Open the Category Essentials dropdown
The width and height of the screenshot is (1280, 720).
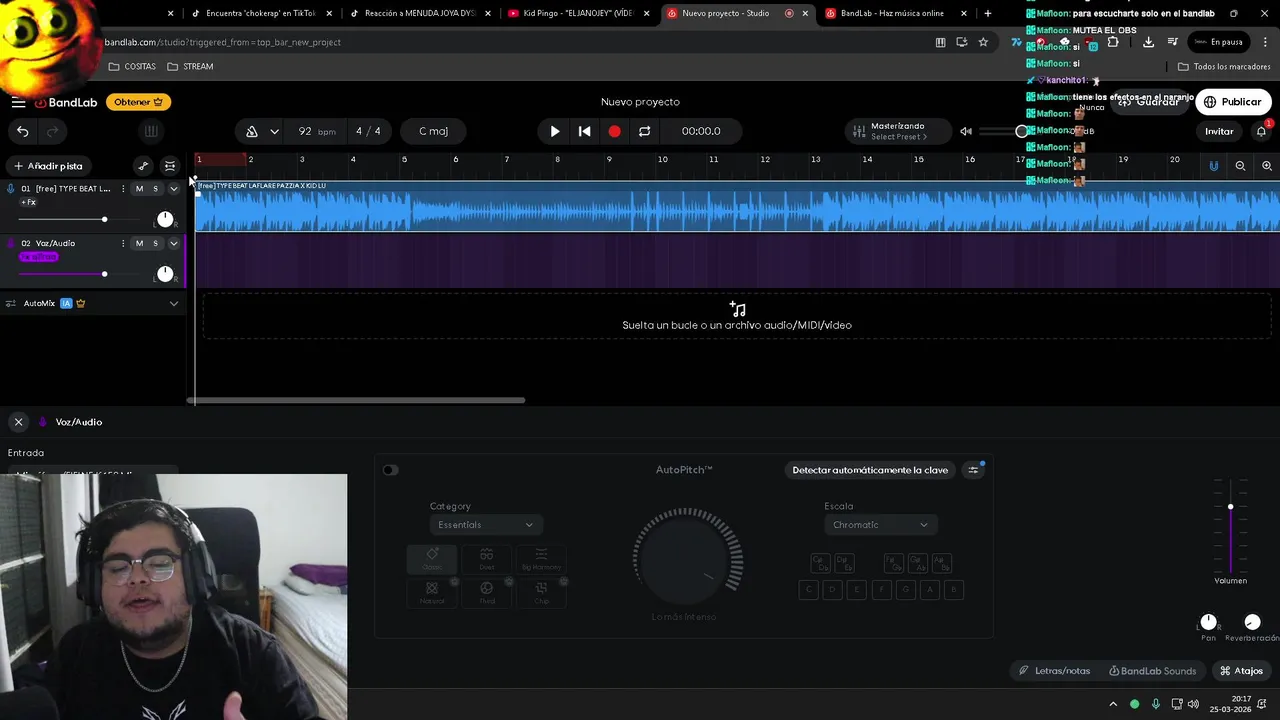(485, 525)
